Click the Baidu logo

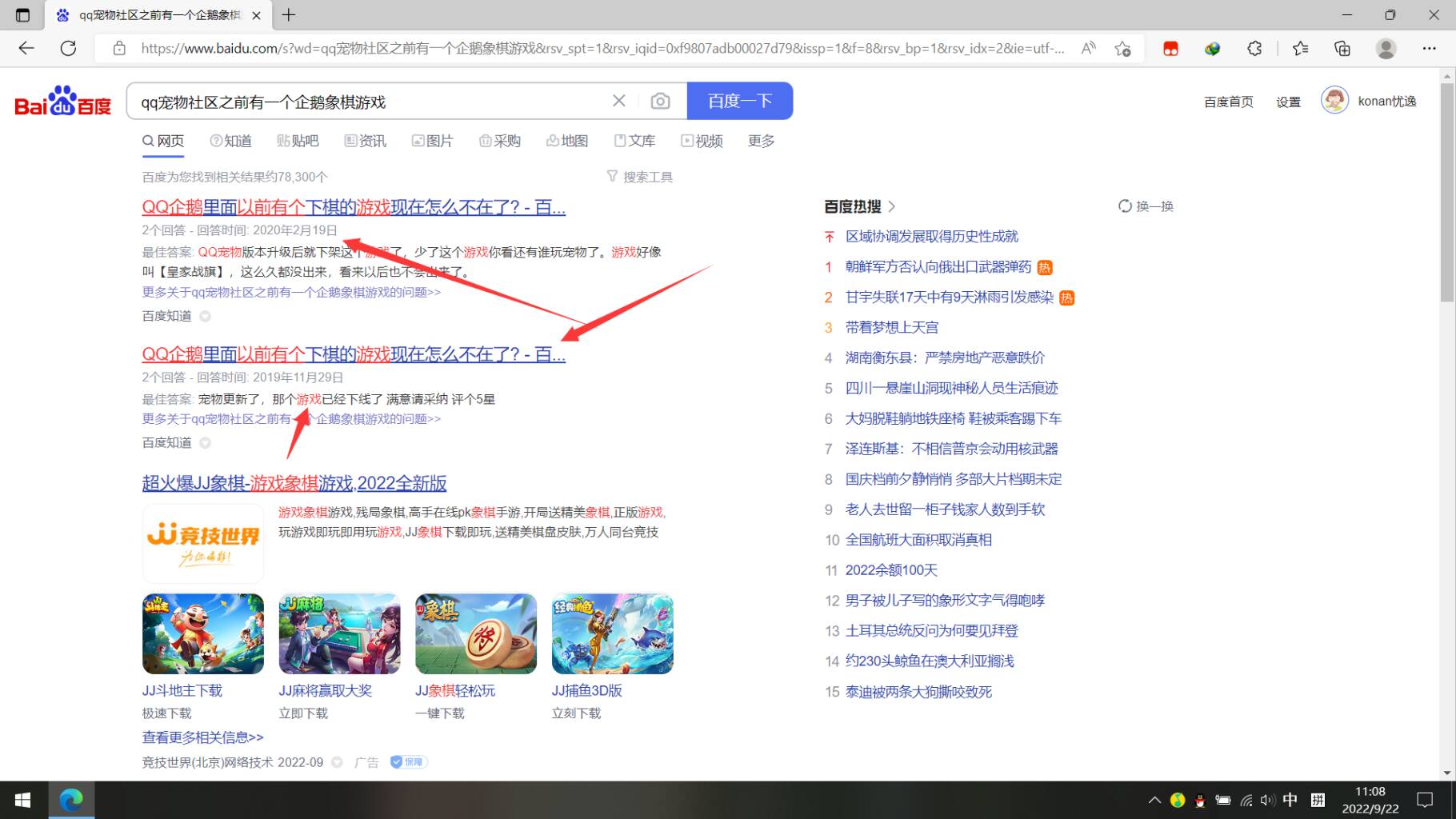(x=62, y=101)
